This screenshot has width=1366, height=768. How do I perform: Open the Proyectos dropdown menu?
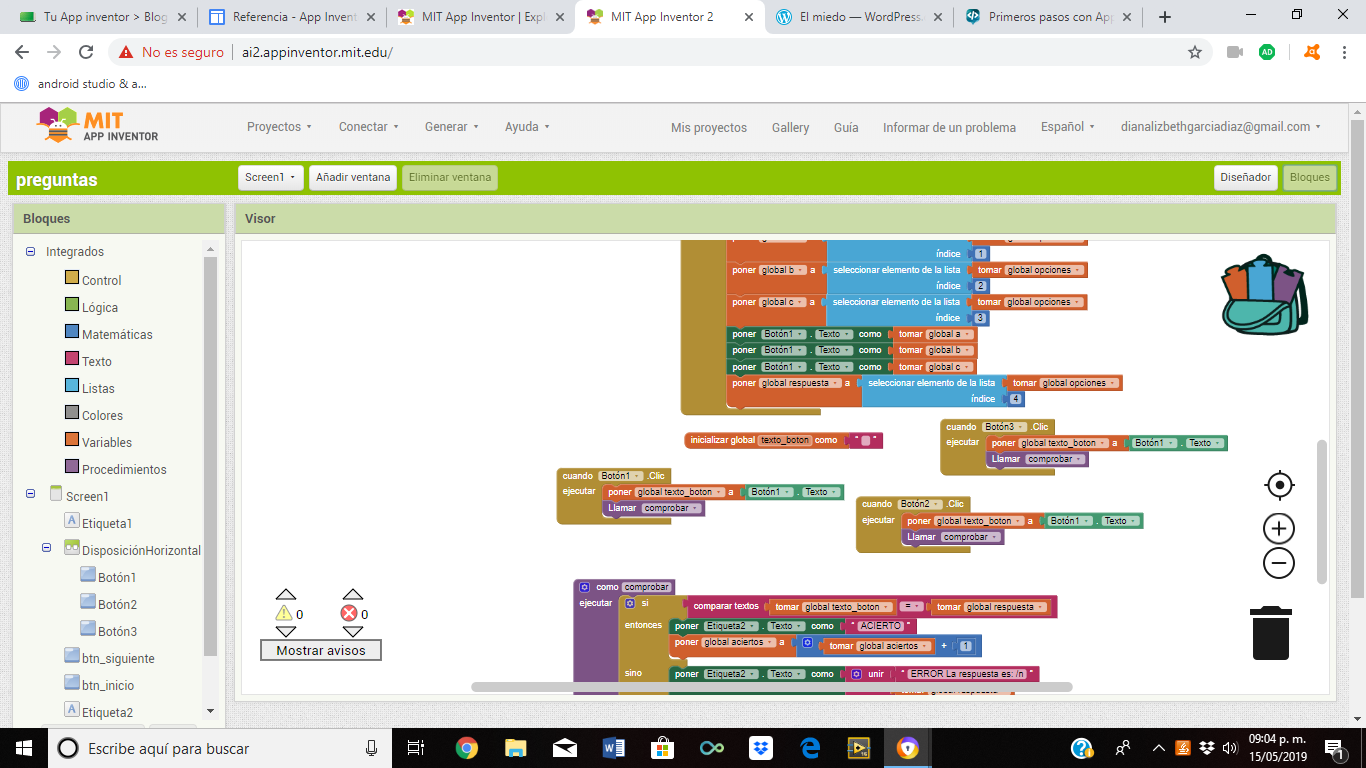(x=279, y=127)
